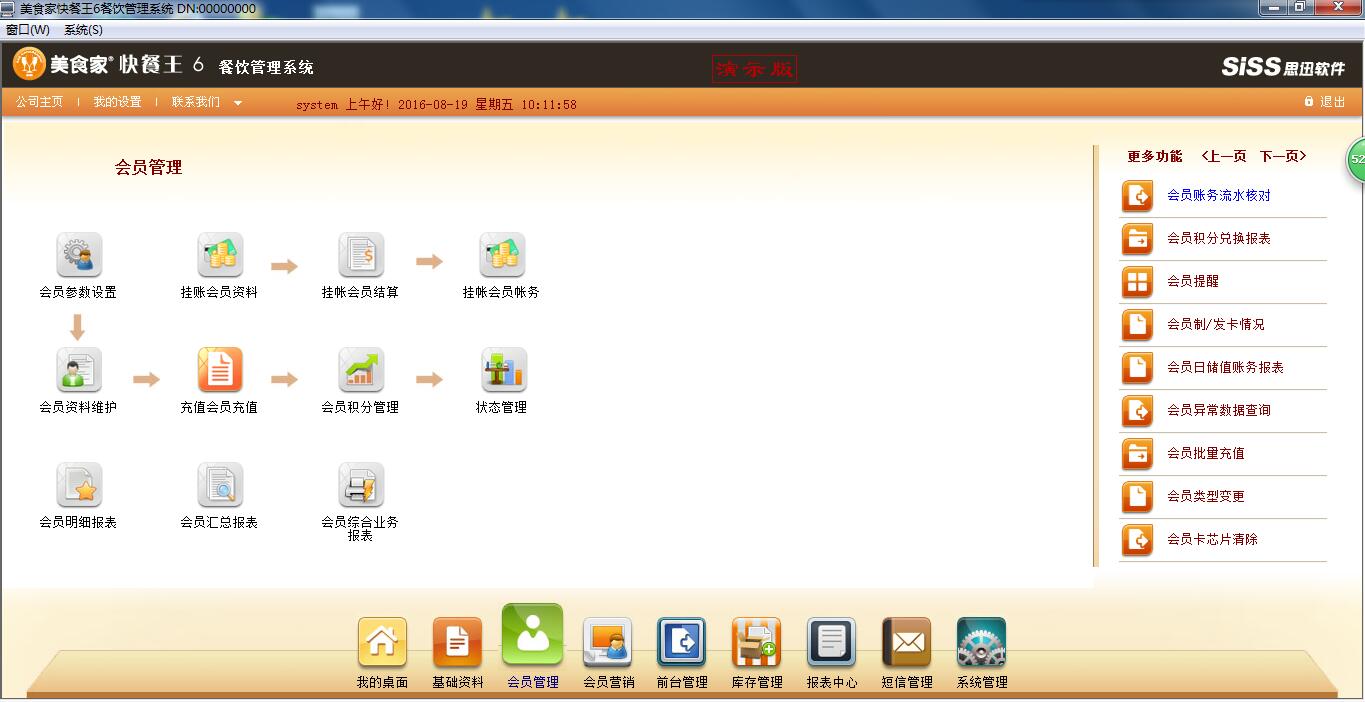Open 系统管理 module in bottom dock
This screenshot has height=702, width=1365.
tap(981, 643)
